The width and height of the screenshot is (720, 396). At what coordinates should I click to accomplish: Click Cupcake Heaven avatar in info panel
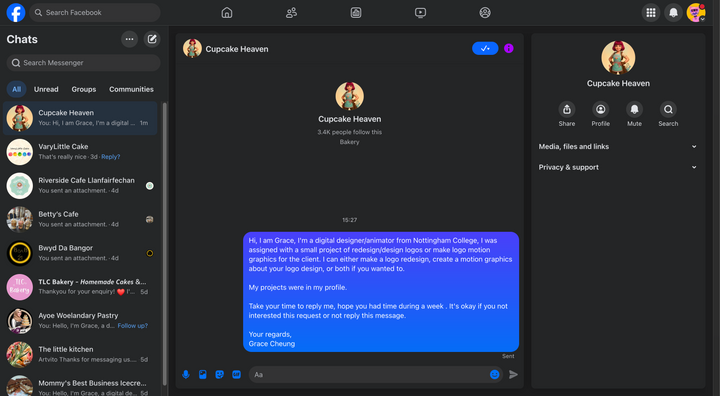618,57
